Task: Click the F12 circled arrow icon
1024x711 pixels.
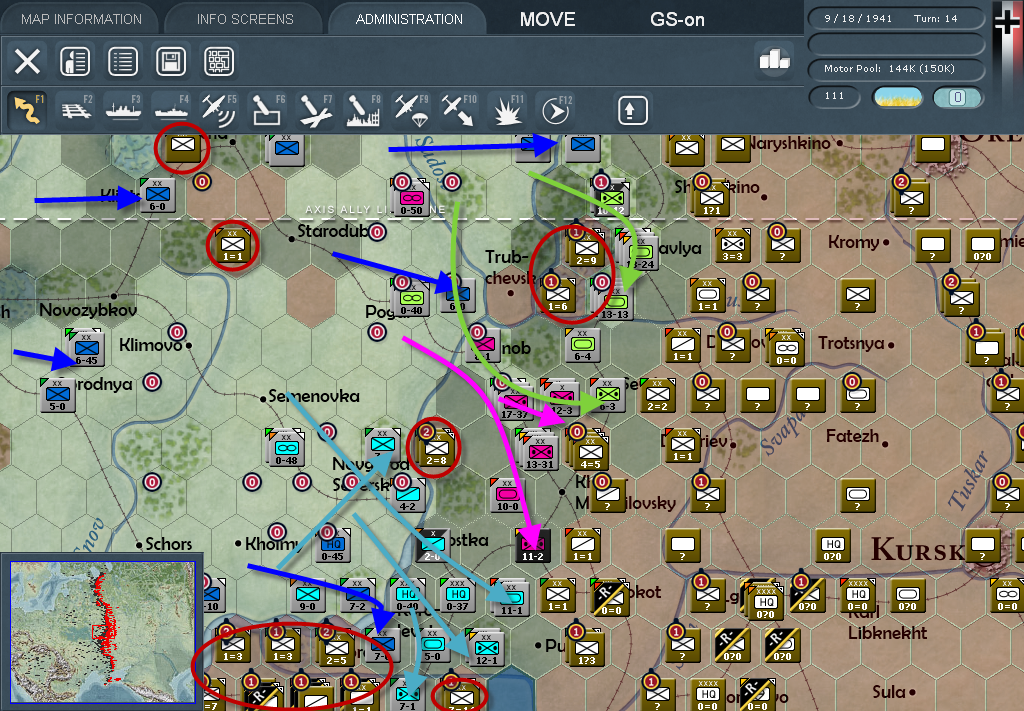Action: click(556, 109)
